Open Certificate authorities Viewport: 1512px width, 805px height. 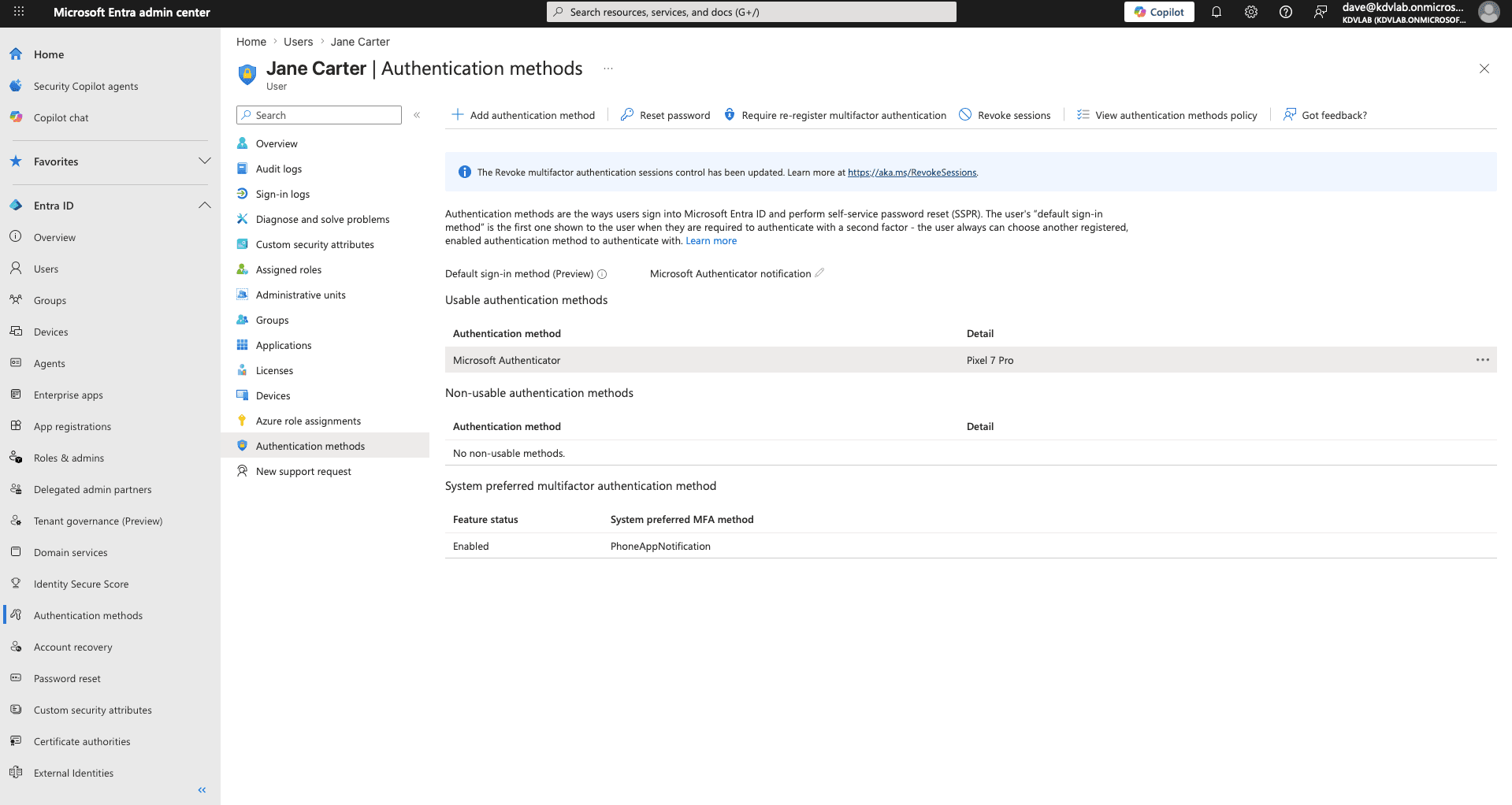tap(82, 741)
